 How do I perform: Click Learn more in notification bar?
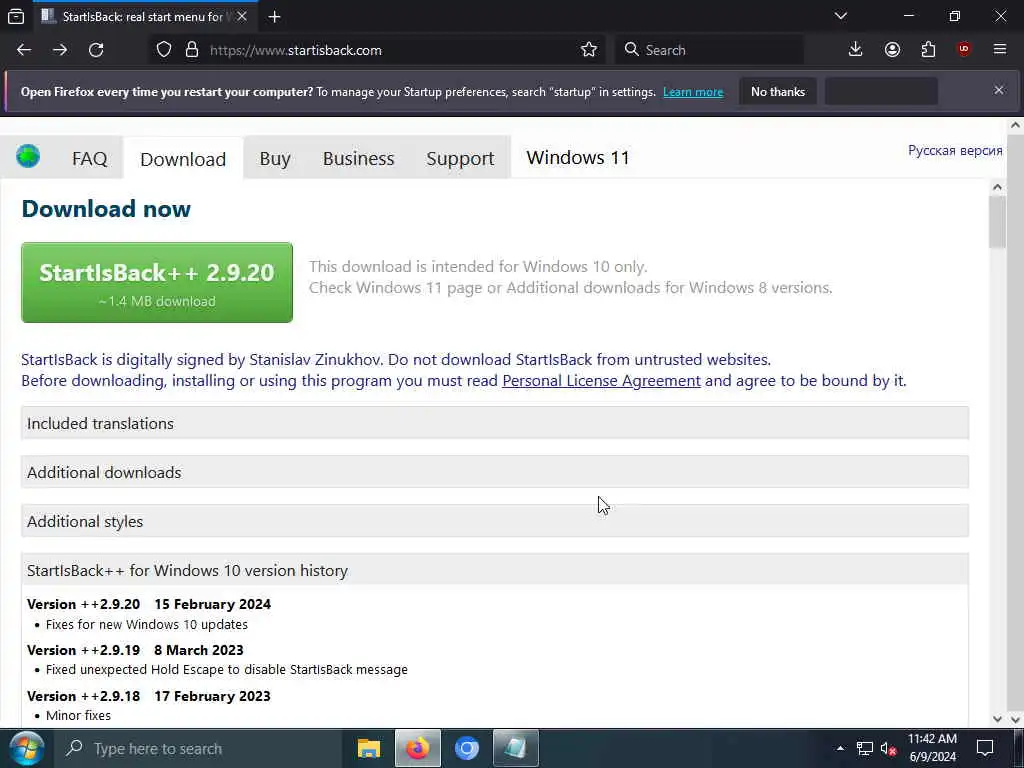[693, 92]
